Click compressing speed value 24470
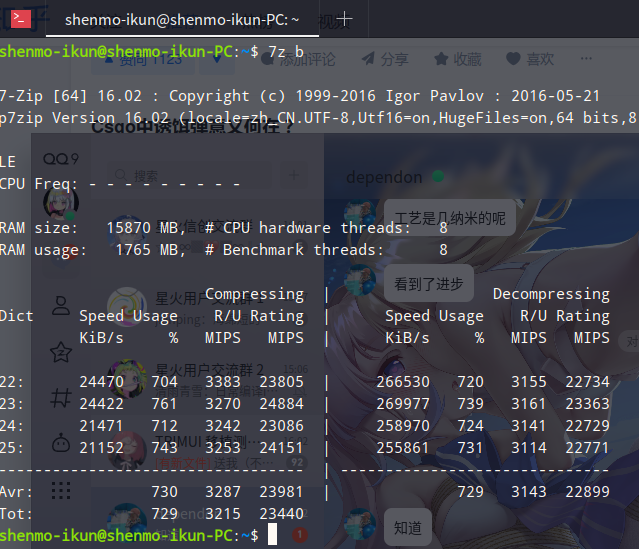The width and height of the screenshot is (639, 549). (x=101, y=382)
